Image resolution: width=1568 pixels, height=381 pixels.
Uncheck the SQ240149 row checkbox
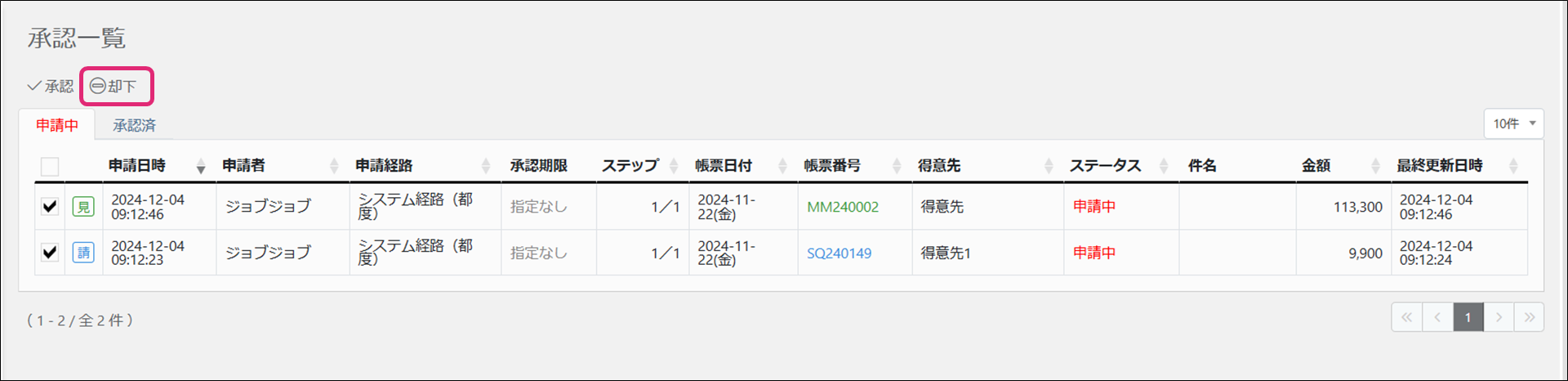coord(50,253)
